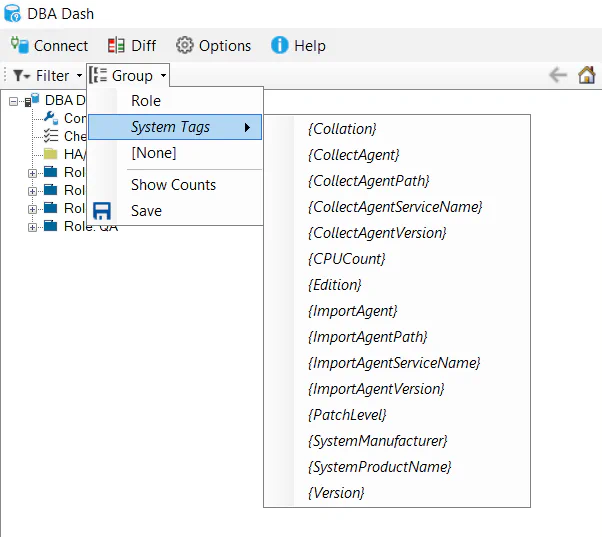Open the Options gear menu
Image resolution: width=602 pixels, height=537 pixels.
point(213,46)
